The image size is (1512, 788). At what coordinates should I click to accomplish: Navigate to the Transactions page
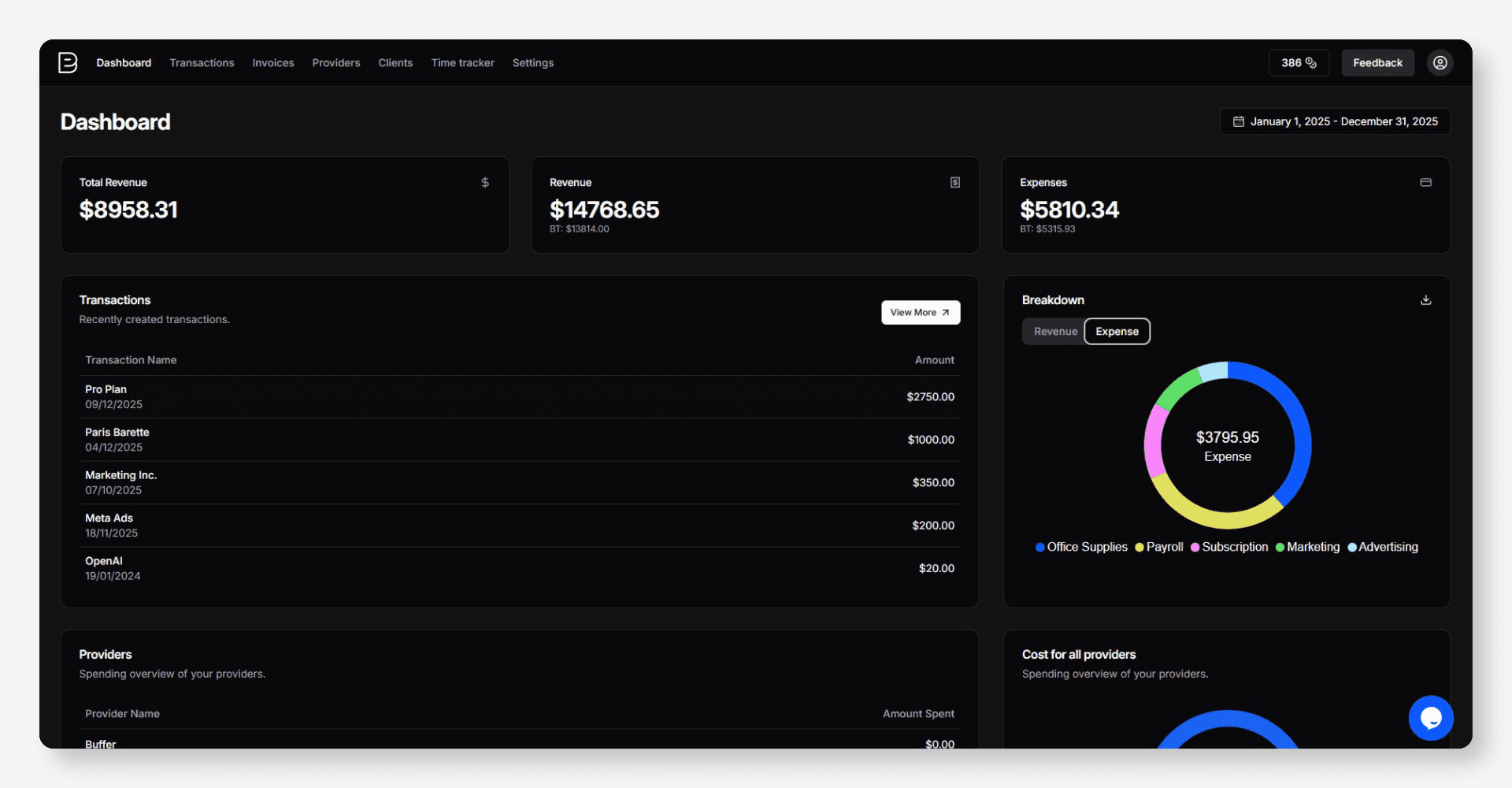click(x=202, y=62)
